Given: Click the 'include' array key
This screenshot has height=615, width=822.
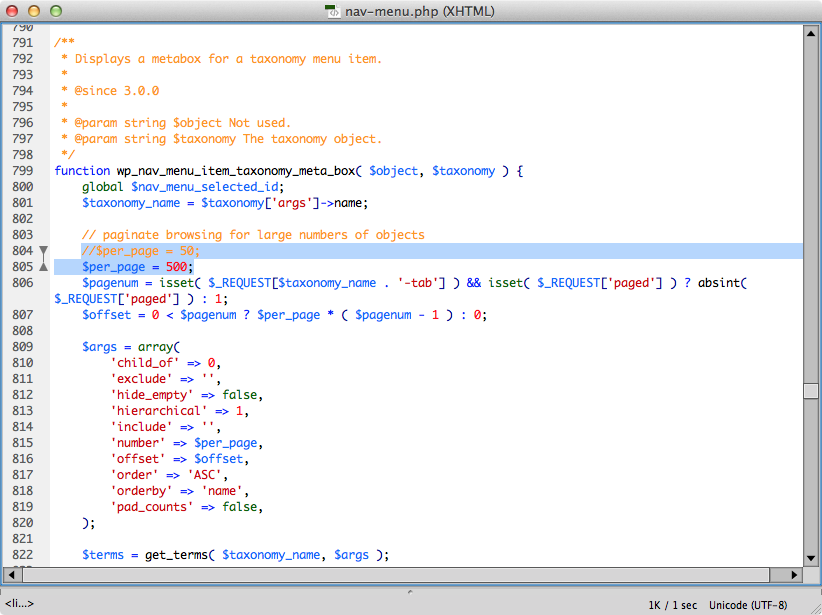Looking at the screenshot, I should pyautogui.click(x=142, y=427).
